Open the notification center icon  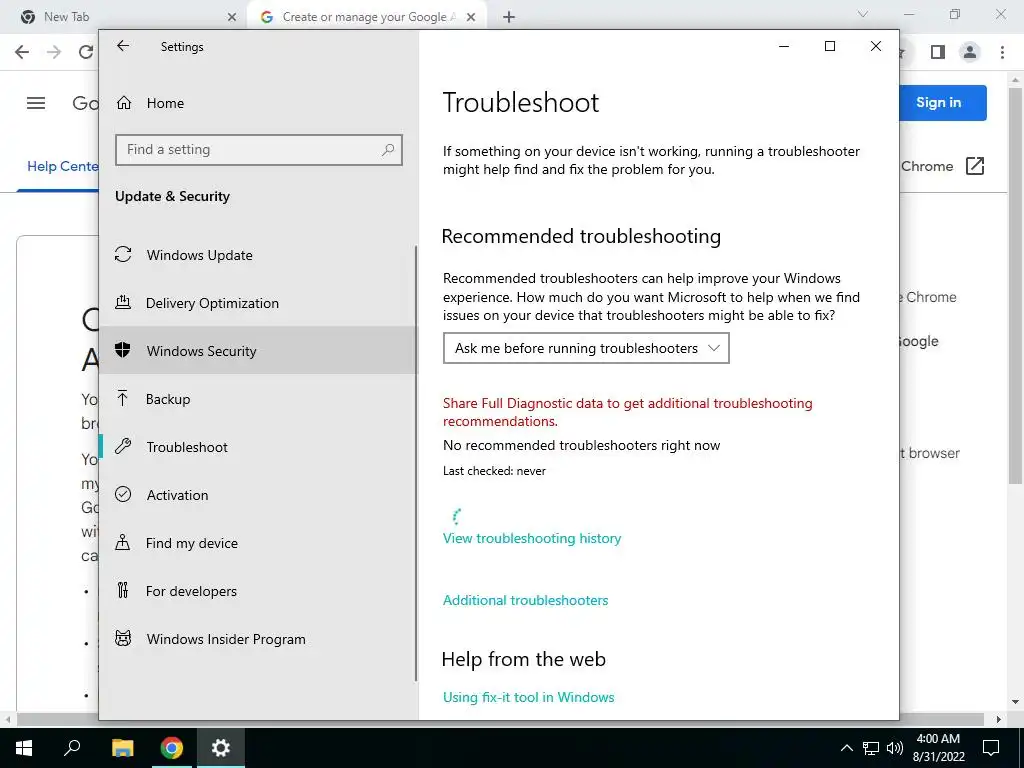click(x=991, y=748)
